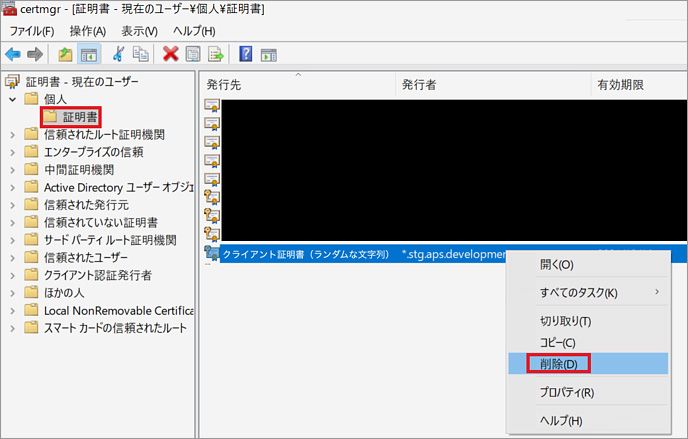Expand the クライアント認証発行者 node
The width and height of the screenshot is (688, 439).
[13, 275]
